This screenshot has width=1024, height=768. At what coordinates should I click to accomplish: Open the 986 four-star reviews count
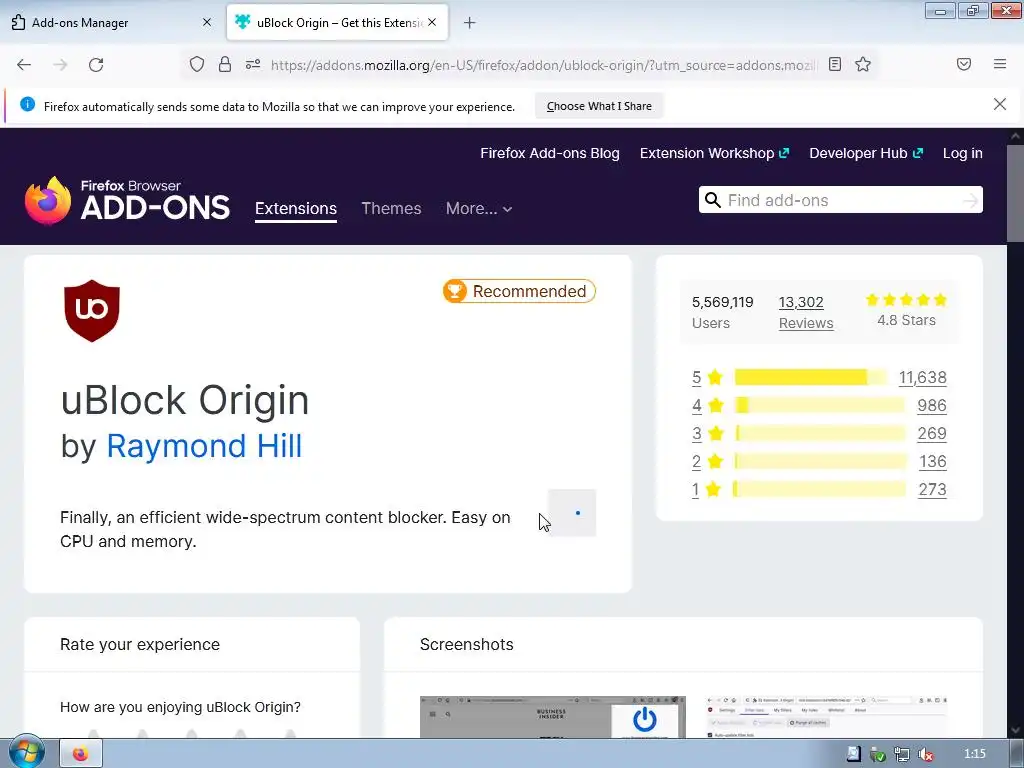[x=932, y=406]
